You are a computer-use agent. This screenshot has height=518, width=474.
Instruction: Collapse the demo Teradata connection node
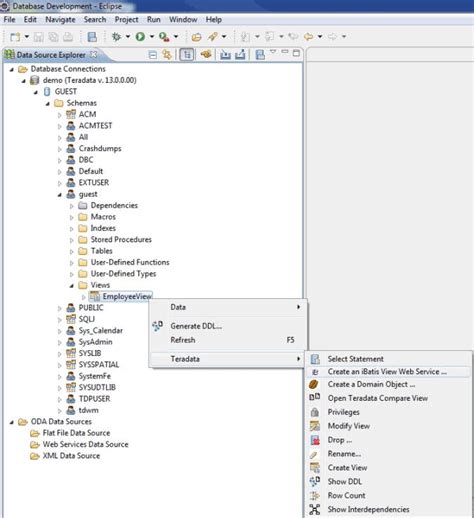pos(24,81)
